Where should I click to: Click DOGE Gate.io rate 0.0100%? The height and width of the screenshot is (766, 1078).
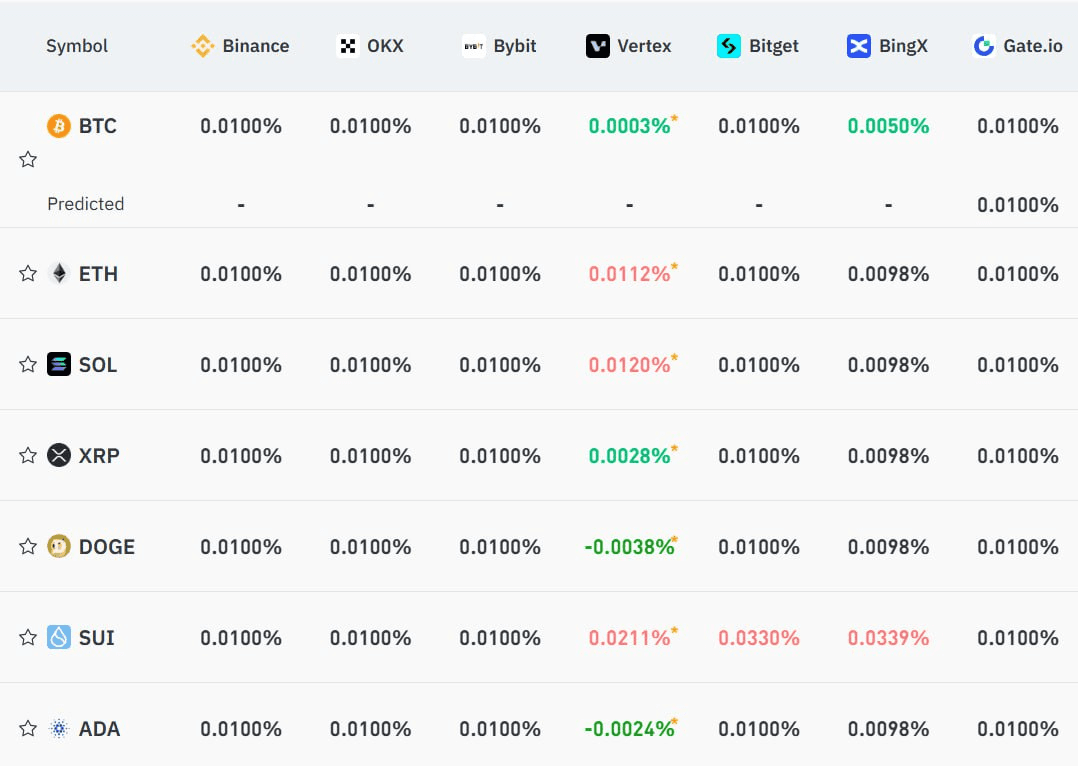pyautogui.click(x=1018, y=547)
